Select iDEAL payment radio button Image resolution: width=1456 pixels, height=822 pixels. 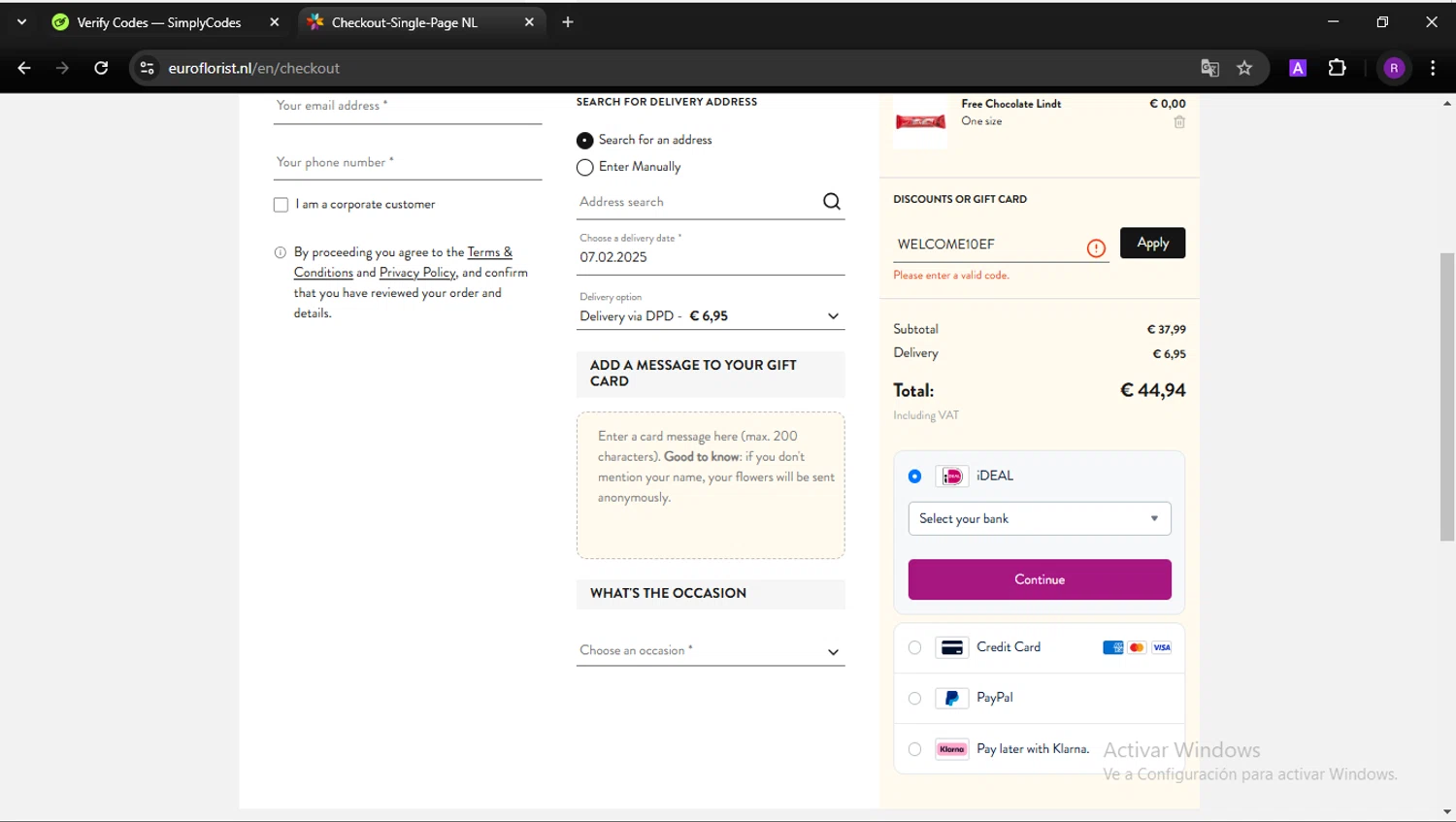[914, 477]
